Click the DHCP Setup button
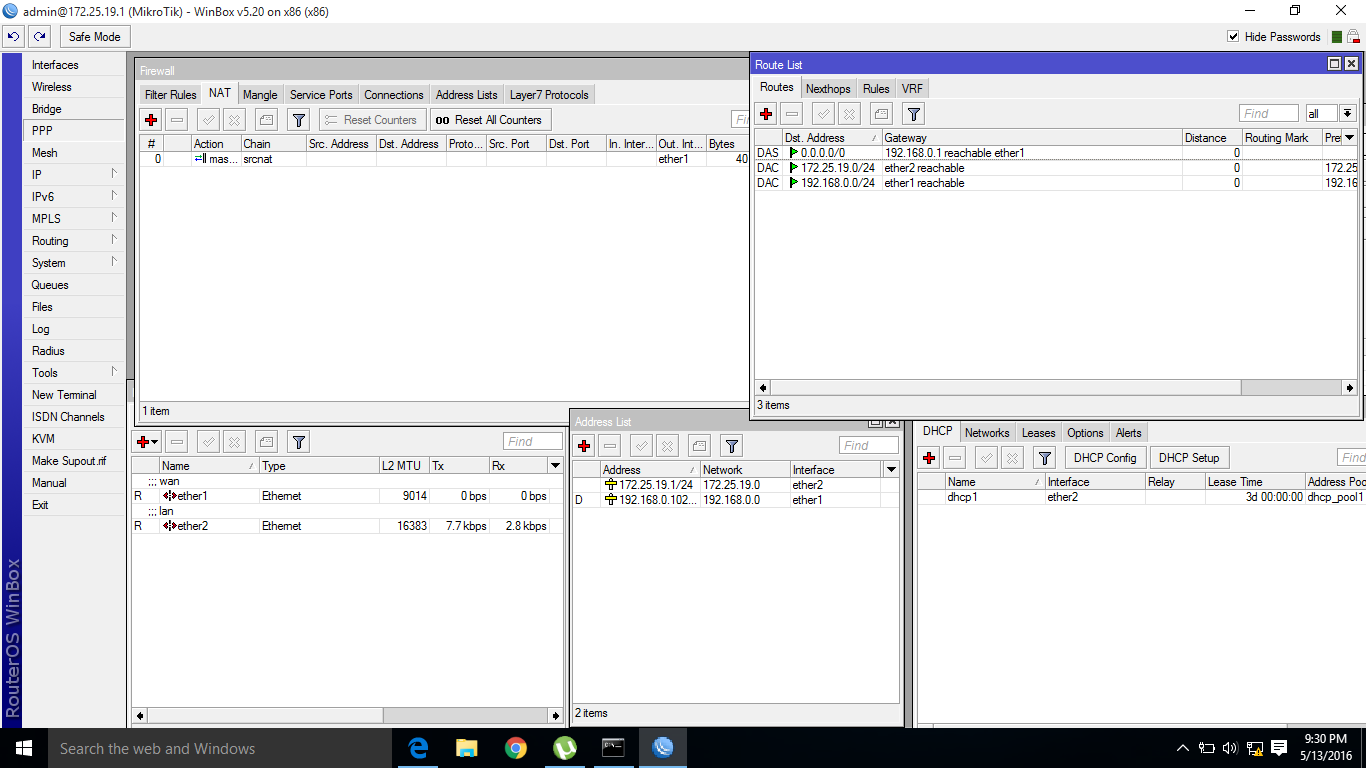This screenshot has height=768, width=1366. (1189, 458)
